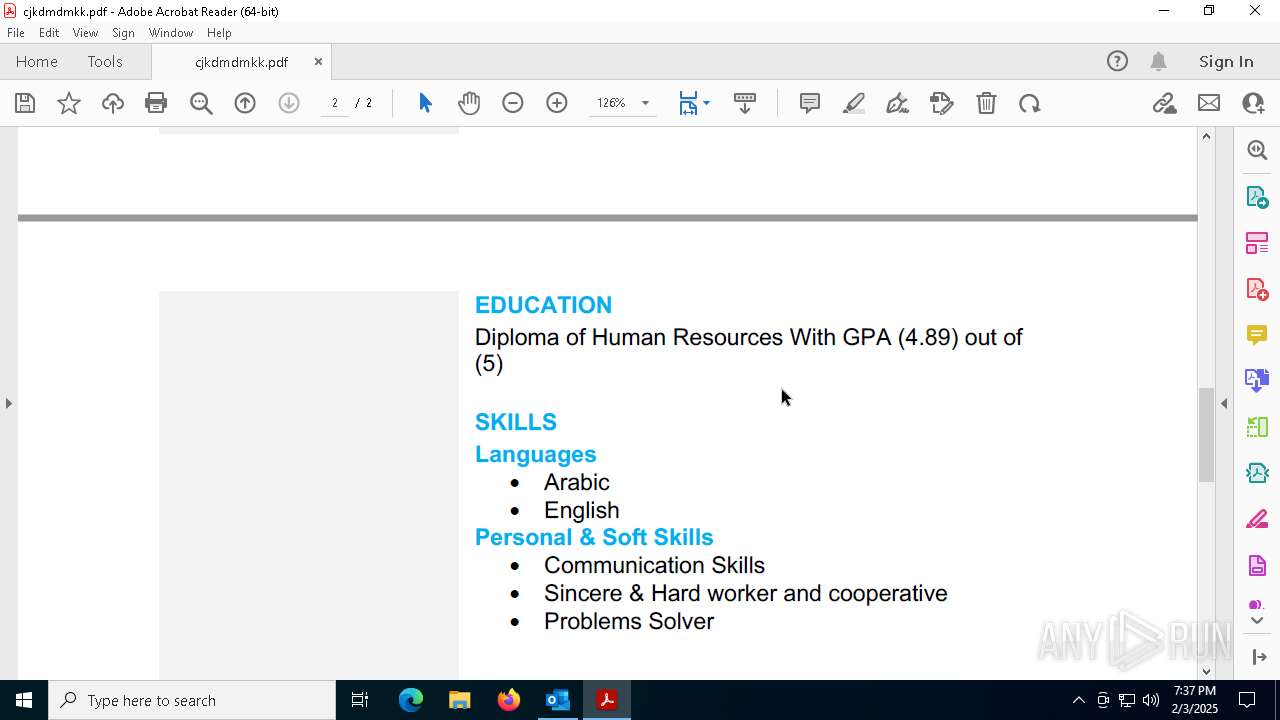
Task: Open Outlook from taskbar
Action: (558, 700)
